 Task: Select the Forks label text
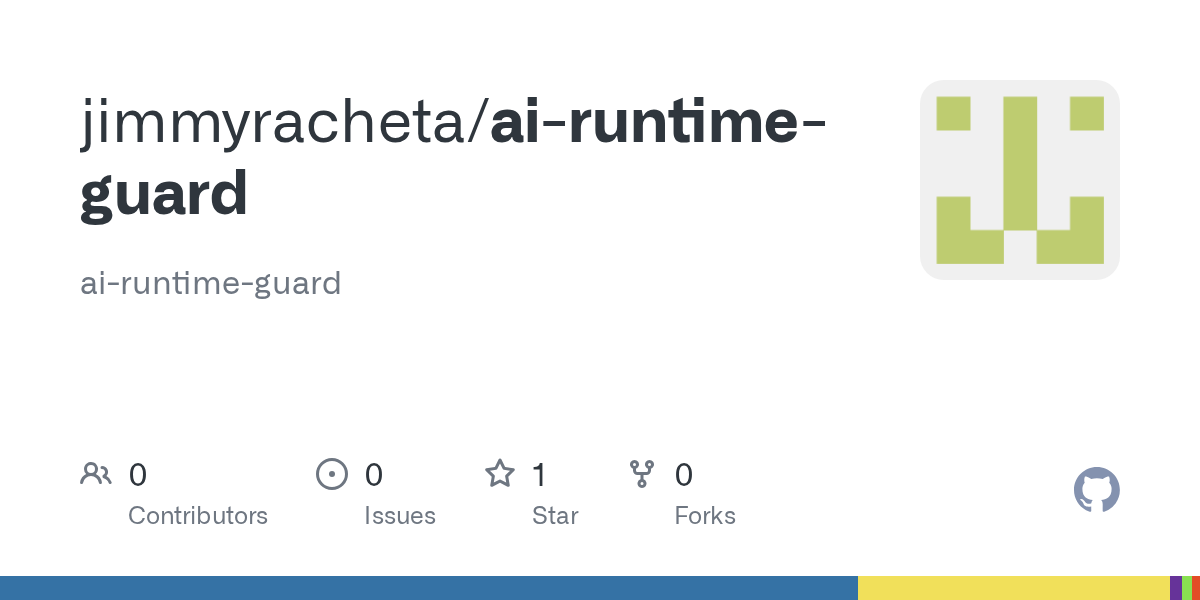(705, 516)
